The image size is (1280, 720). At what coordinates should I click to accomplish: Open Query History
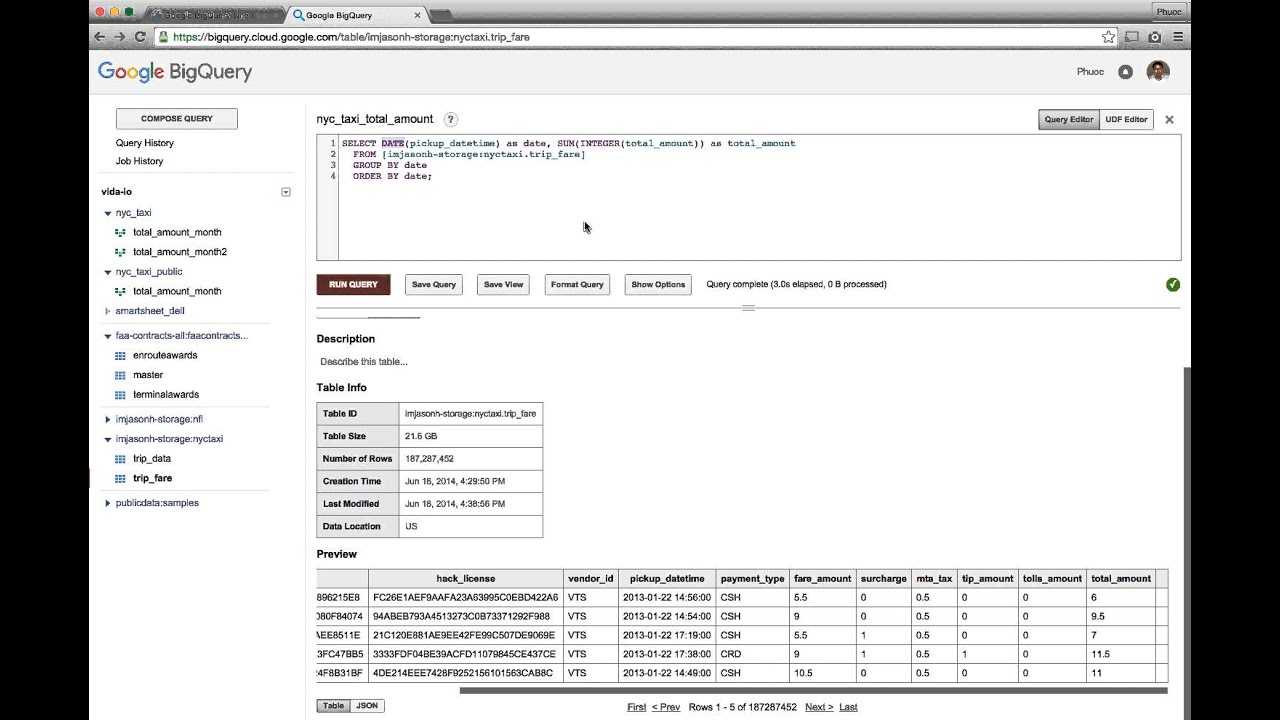click(145, 143)
